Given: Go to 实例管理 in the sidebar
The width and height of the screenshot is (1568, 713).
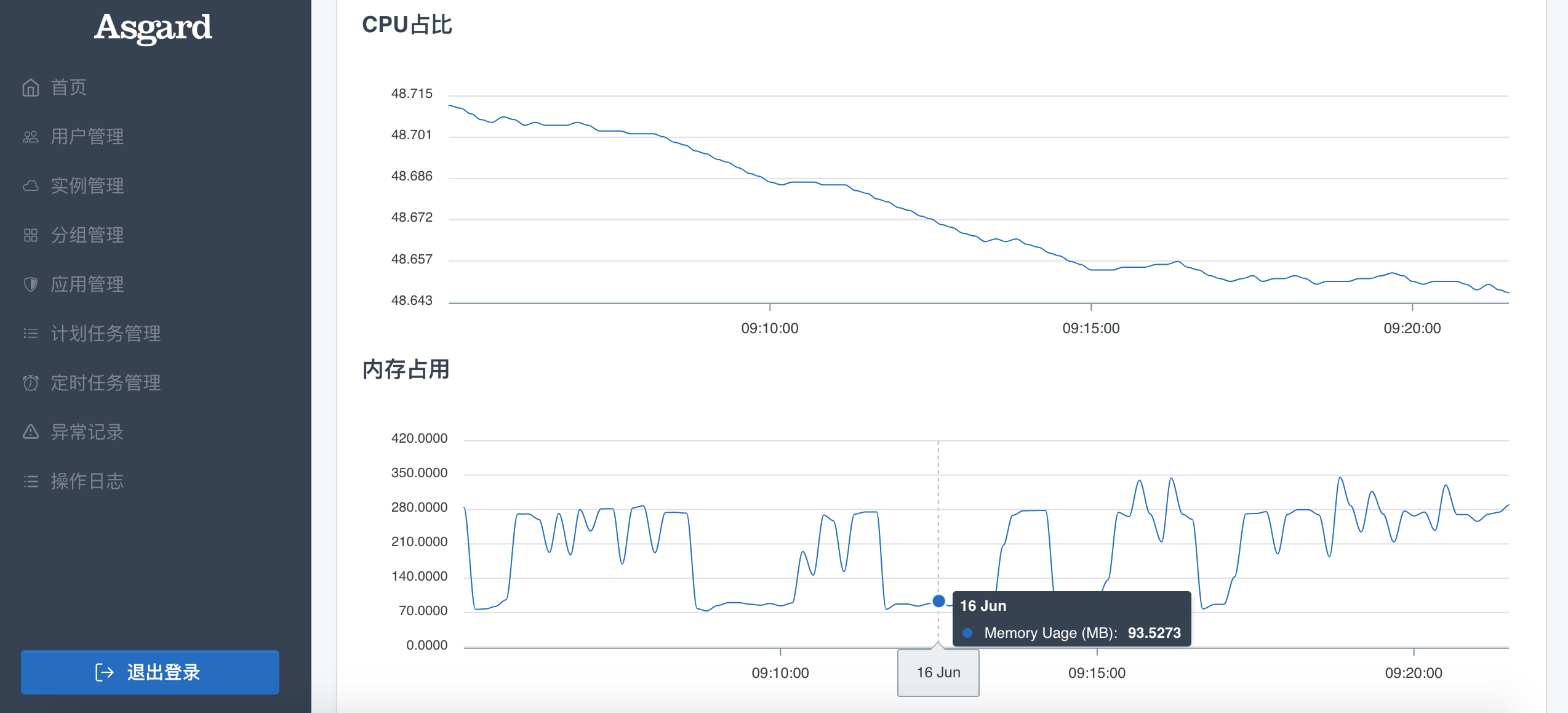Looking at the screenshot, I should point(87,186).
